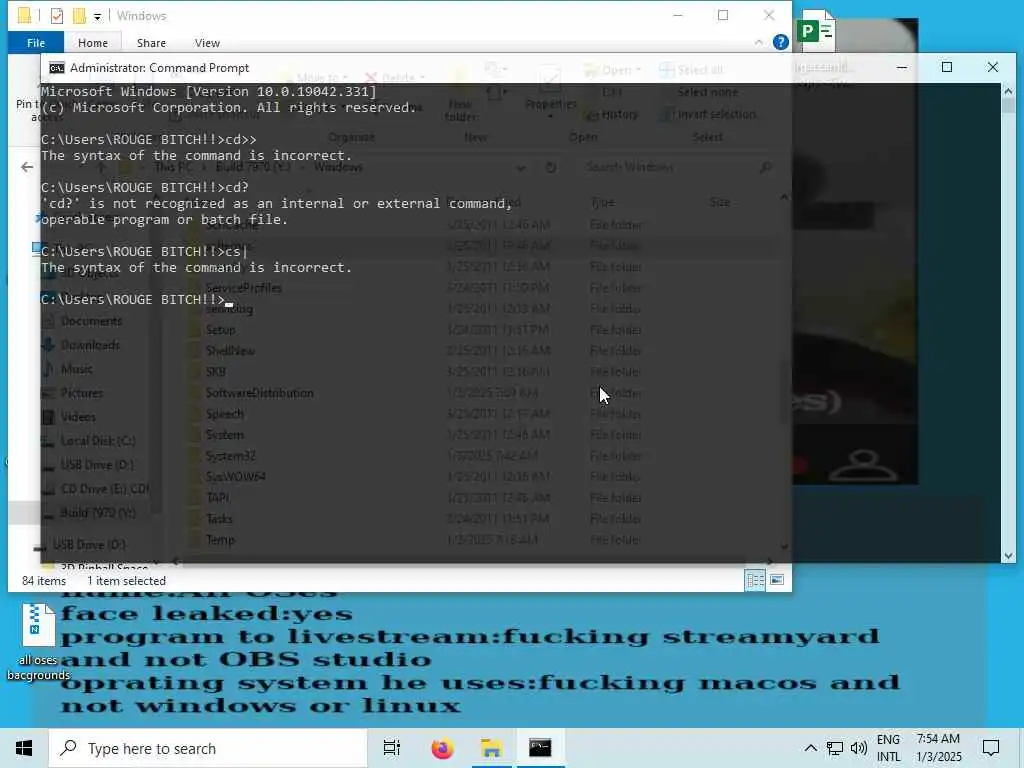1024x768 pixels.
Task: Minimize the Command Prompt window
Action: click(x=902, y=67)
